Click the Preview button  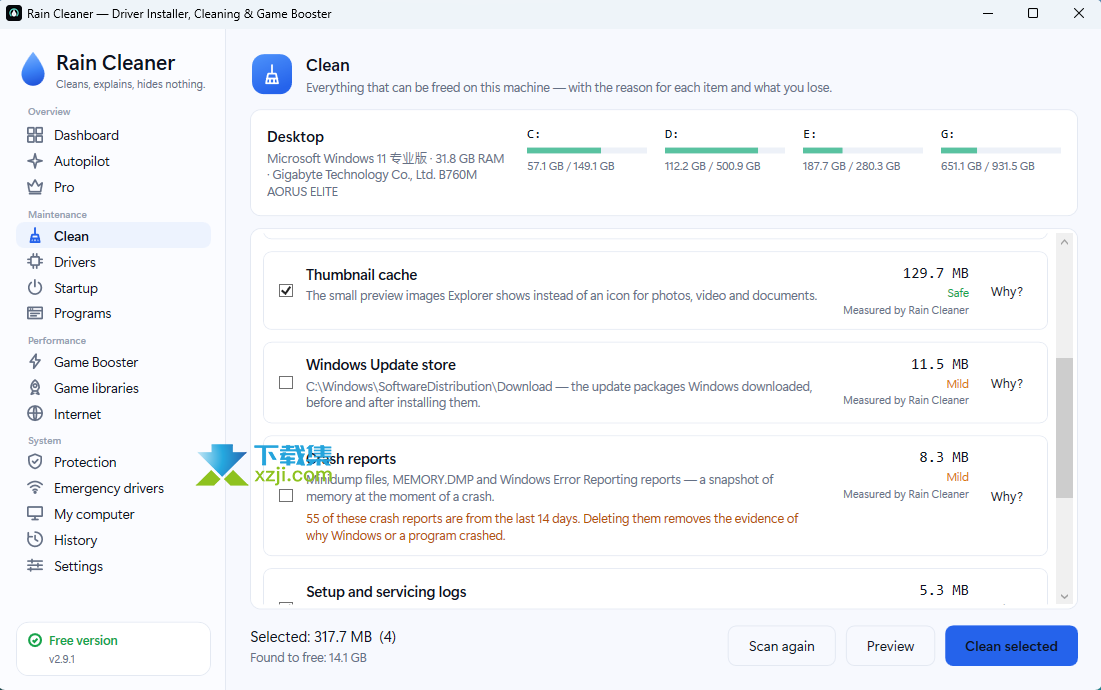click(x=890, y=646)
